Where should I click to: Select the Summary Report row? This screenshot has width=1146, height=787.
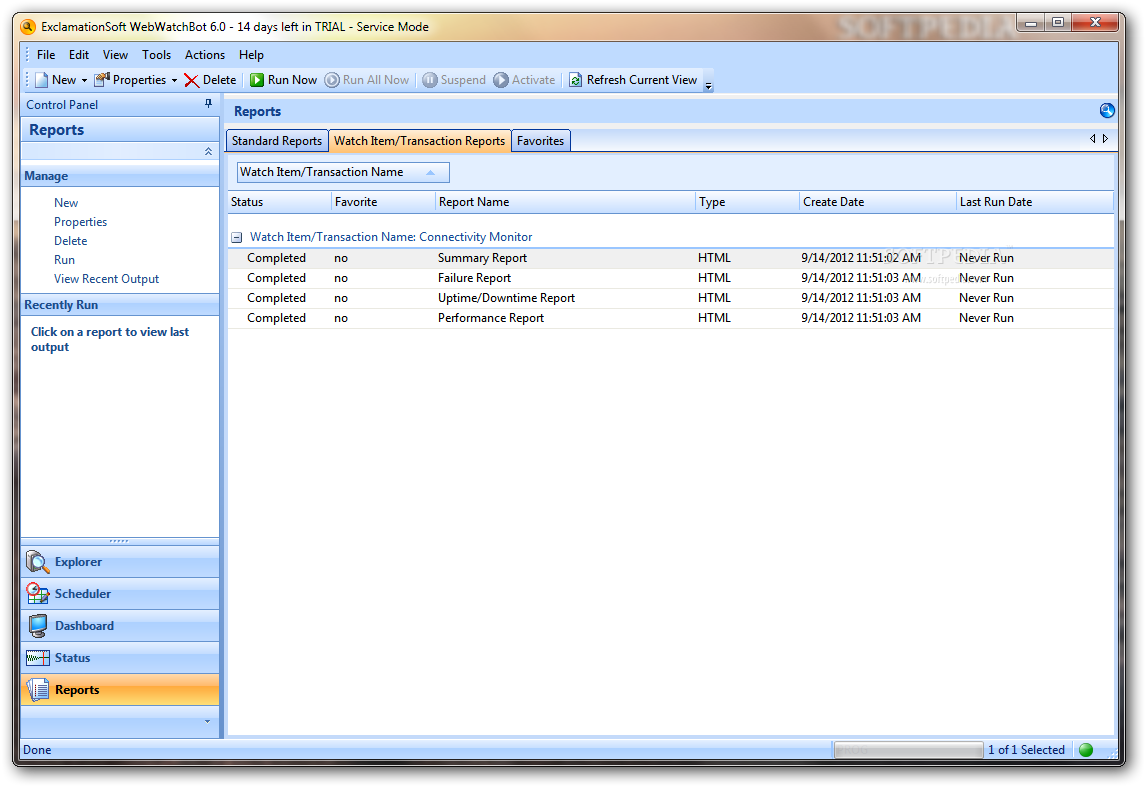pos(671,258)
